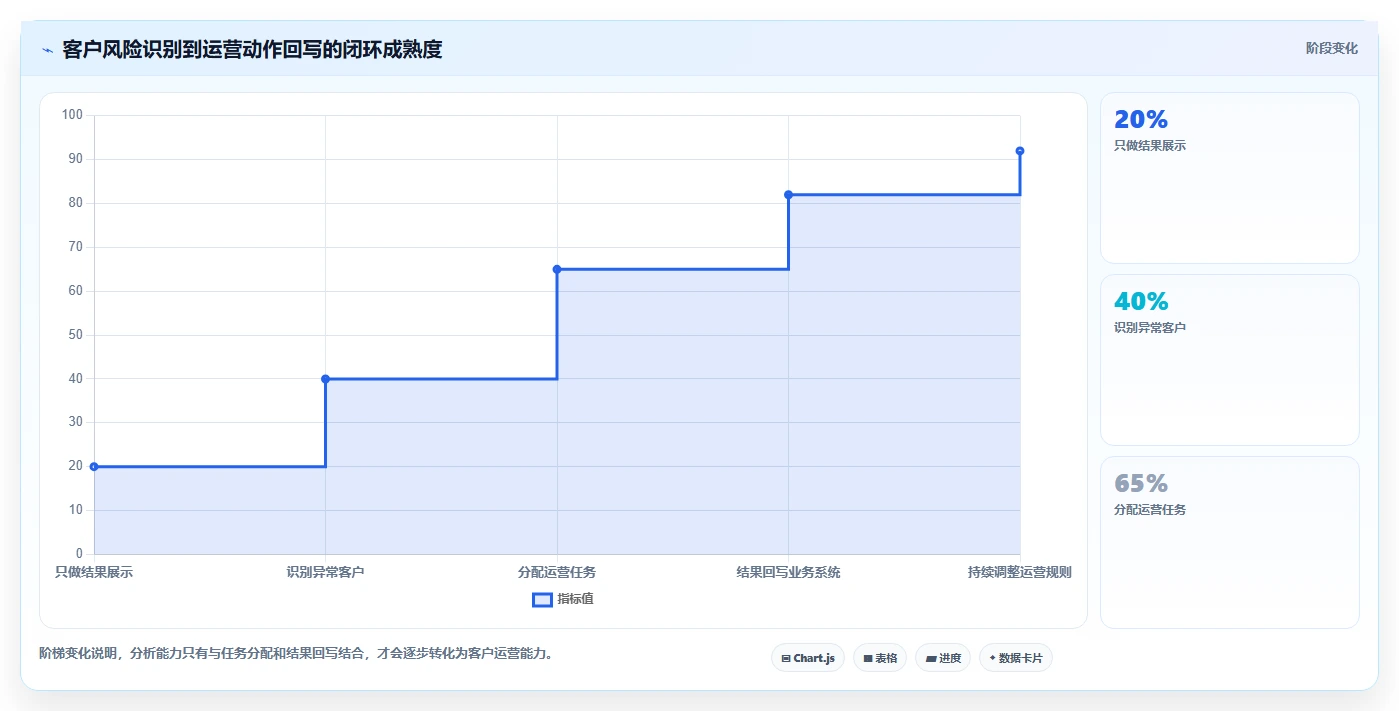
Task: Click the y-axis tick label 70
Action: pos(76,247)
